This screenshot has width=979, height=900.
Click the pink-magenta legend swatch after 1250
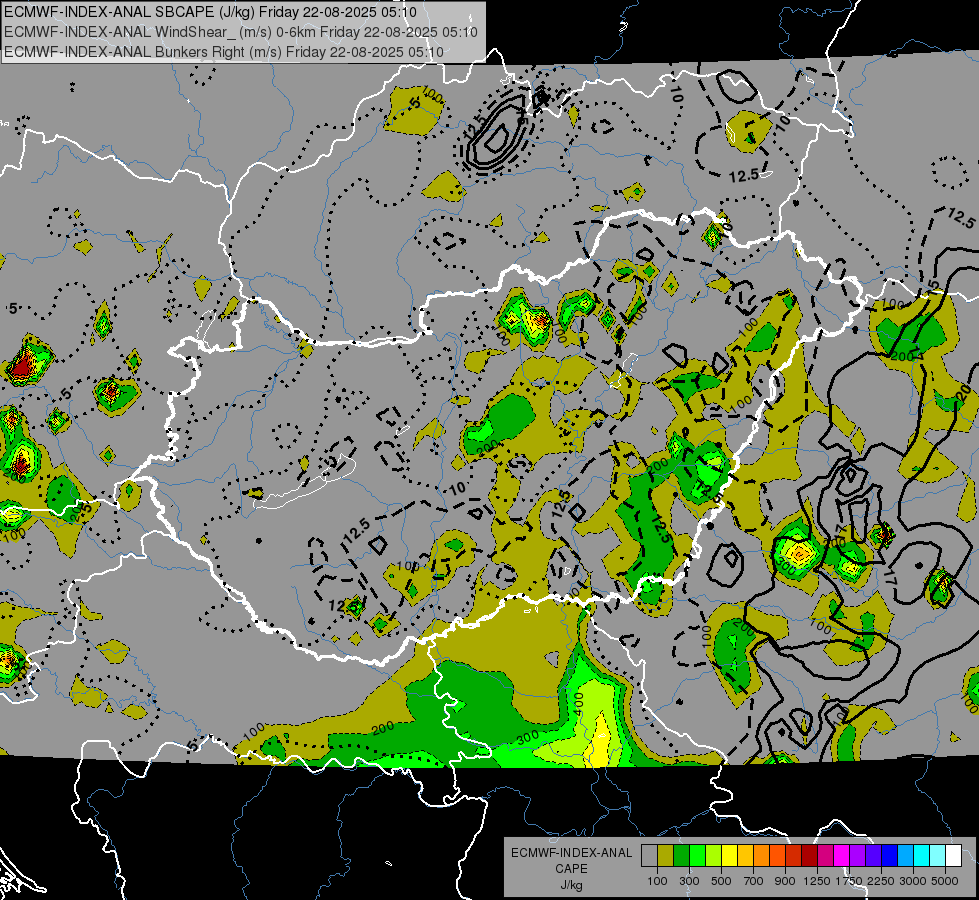825,855
